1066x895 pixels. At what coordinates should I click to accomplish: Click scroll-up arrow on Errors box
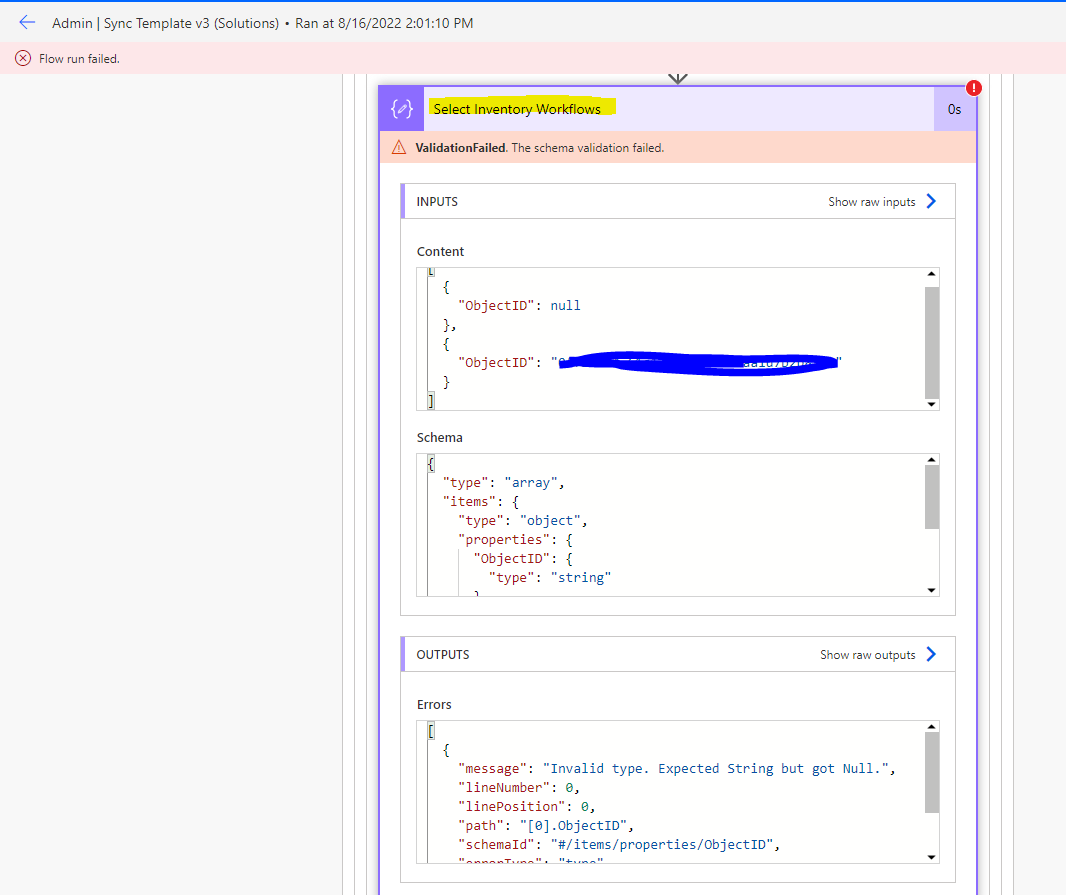[x=931, y=726]
